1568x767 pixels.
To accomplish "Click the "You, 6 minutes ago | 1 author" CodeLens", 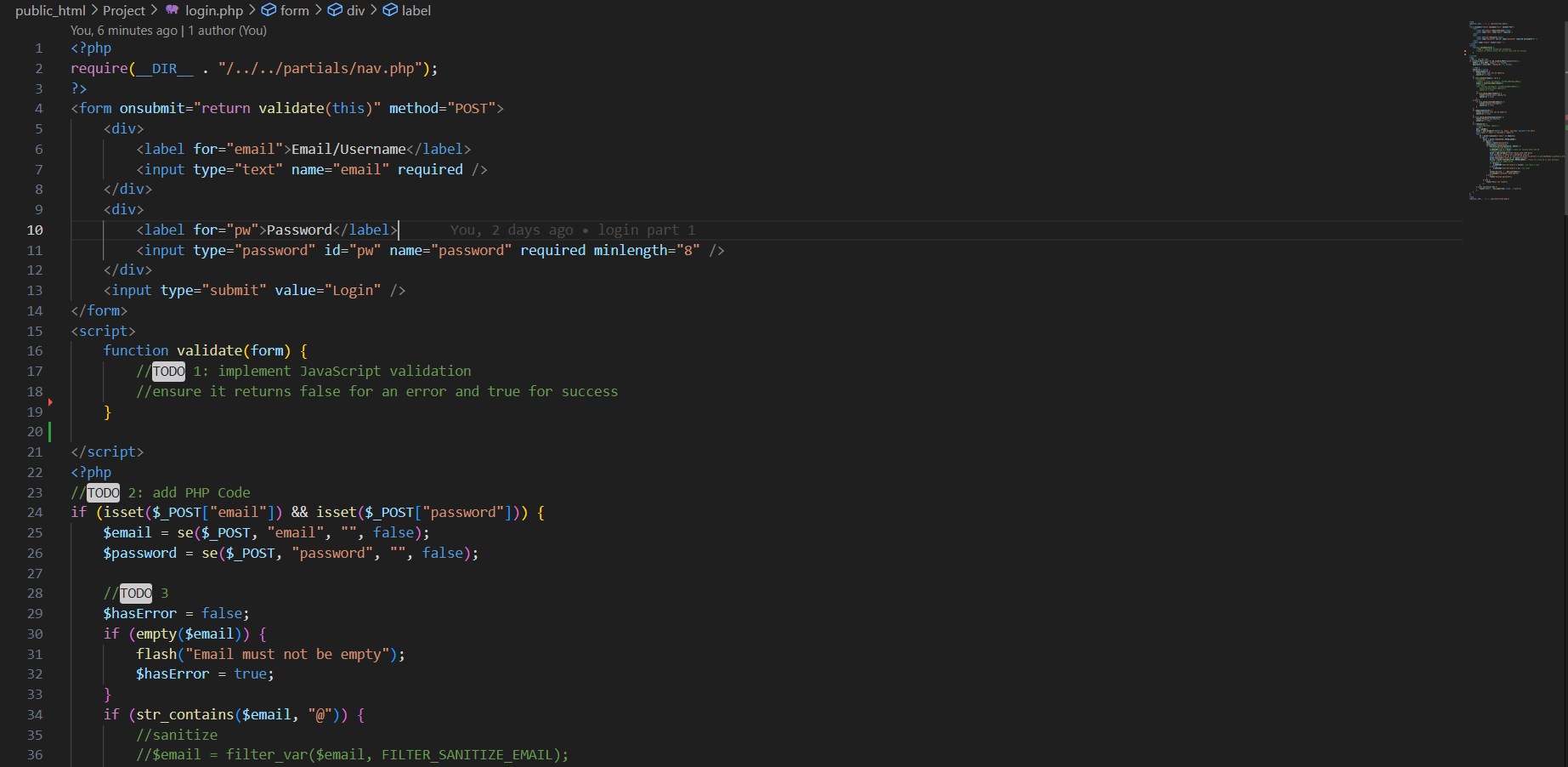I will 168,30.
